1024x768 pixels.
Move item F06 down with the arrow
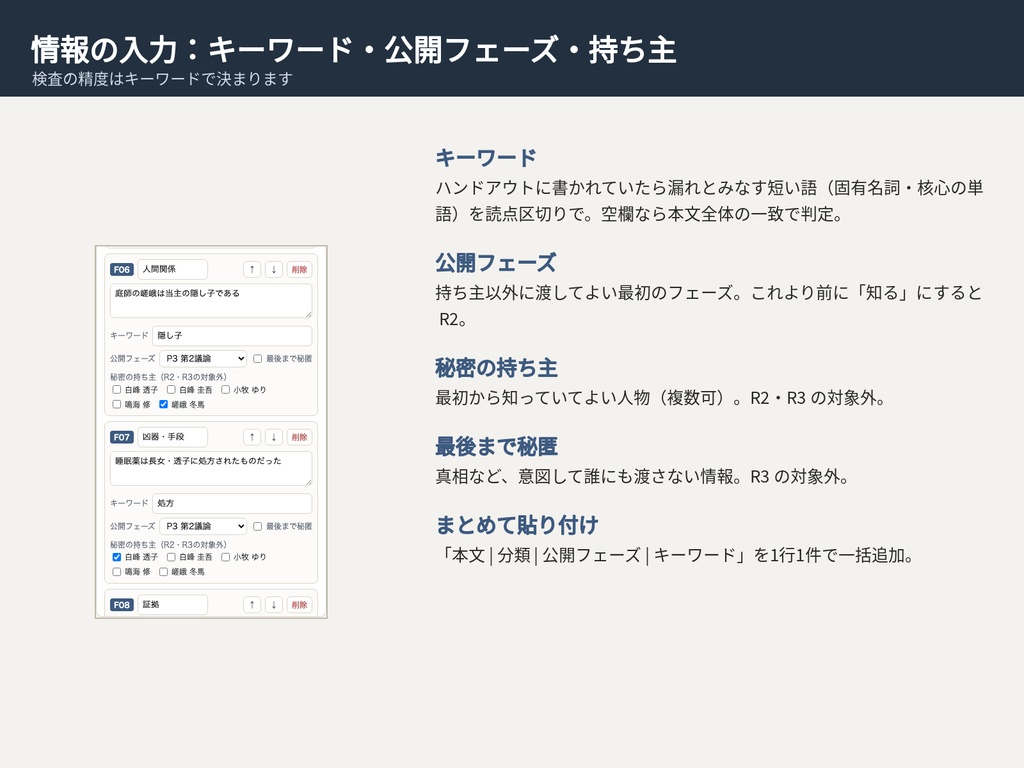(x=274, y=269)
